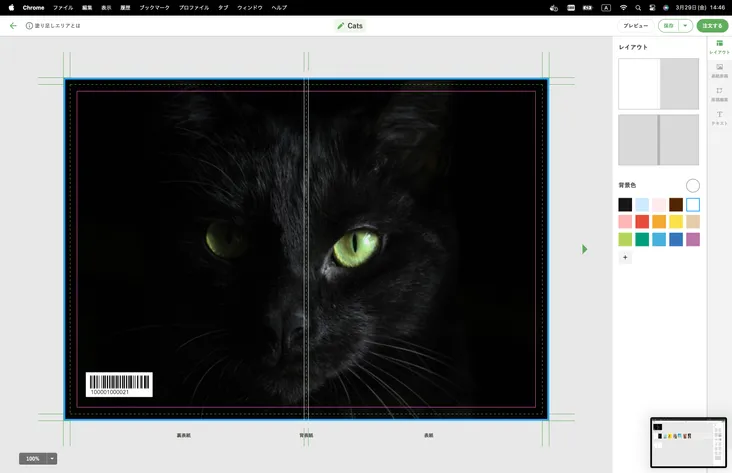Click the プレビュー button
The image size is (732, 473).
635,26
